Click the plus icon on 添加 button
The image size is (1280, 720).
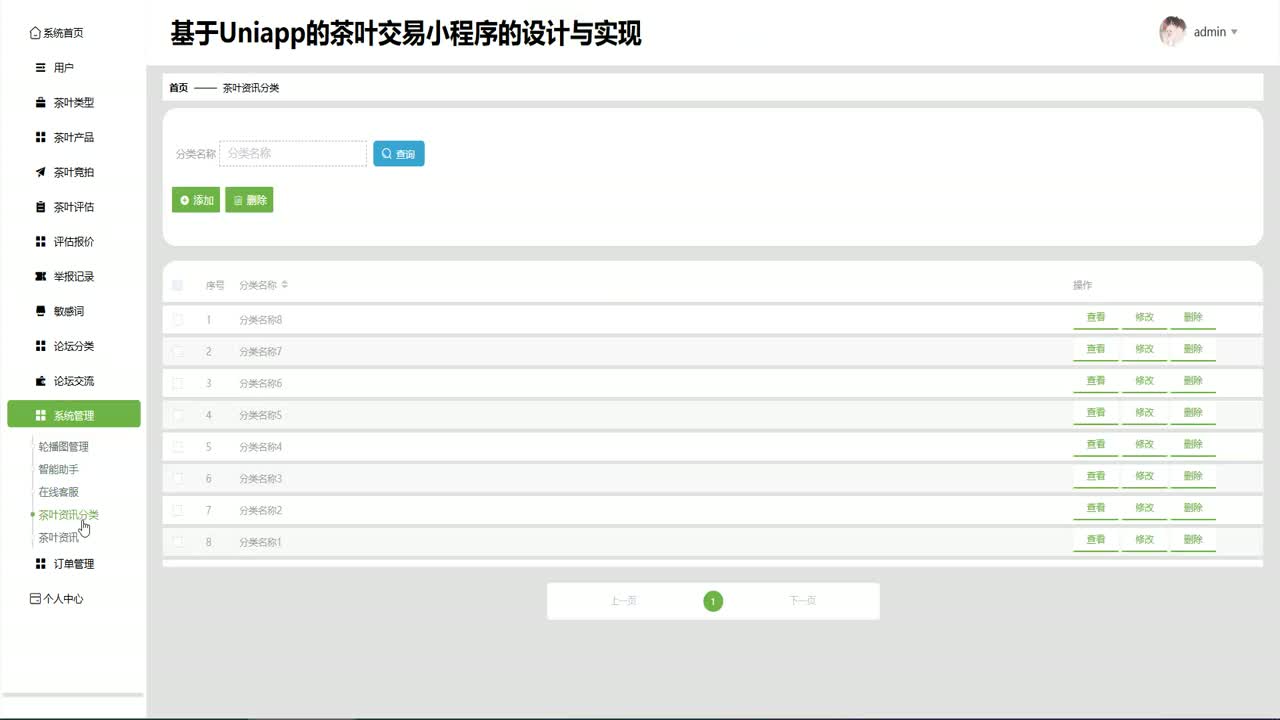[185, 200]
